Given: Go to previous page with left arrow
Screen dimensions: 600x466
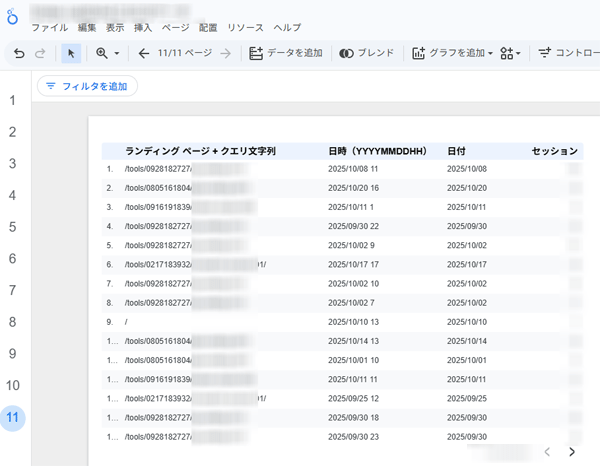Looking at the screenshot, I should pyautogui.click(x=144, y=54).
